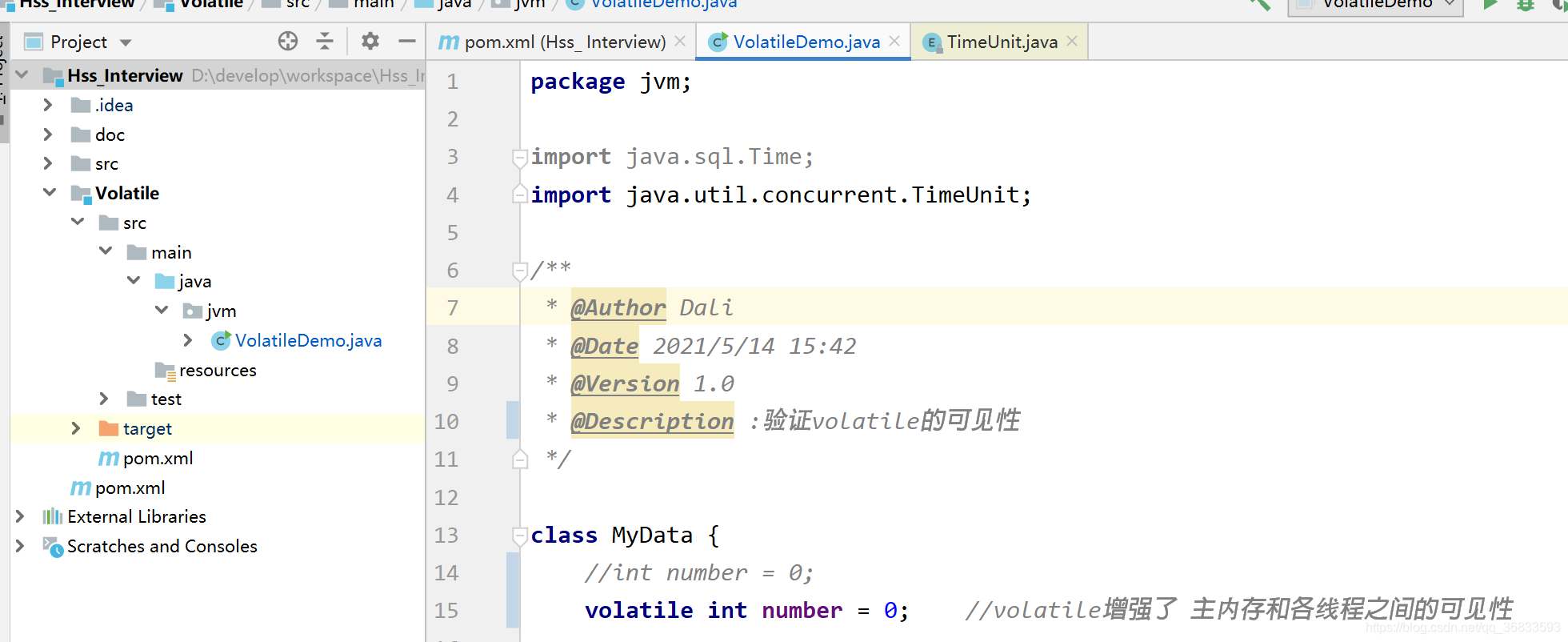Click the External Libraries icon
Screen dimensions: 1568x642
tap(52, 516)
